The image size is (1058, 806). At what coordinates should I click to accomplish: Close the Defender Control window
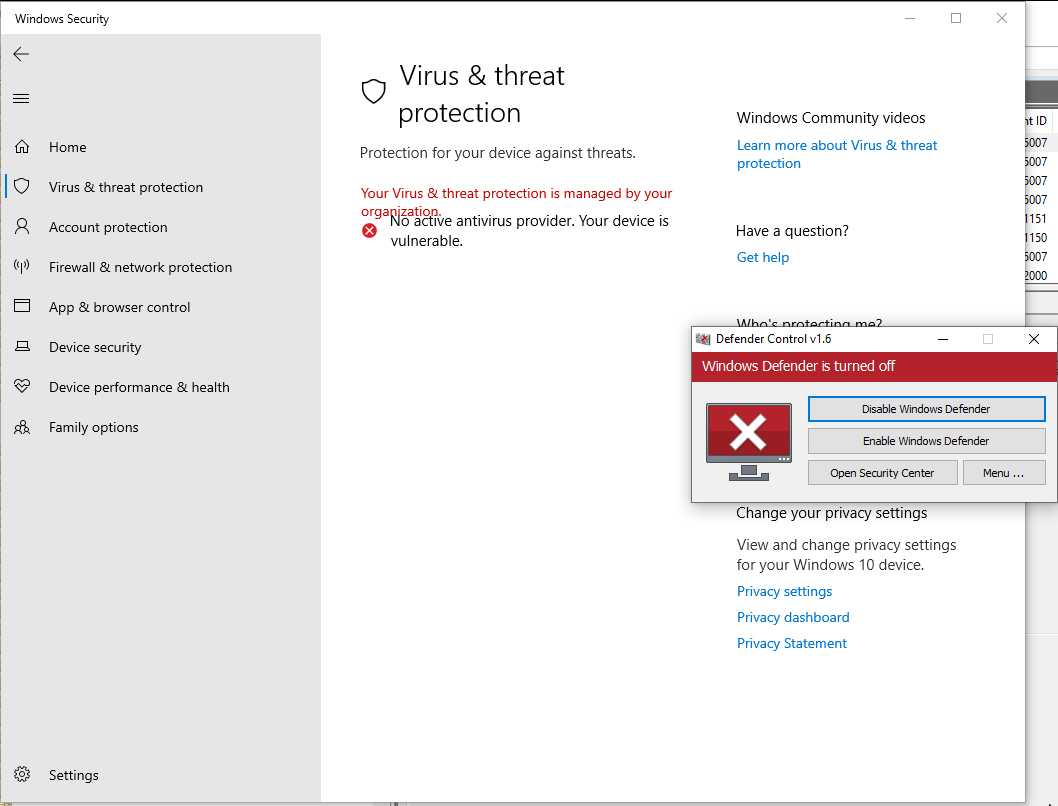[x=1034, y=339]
